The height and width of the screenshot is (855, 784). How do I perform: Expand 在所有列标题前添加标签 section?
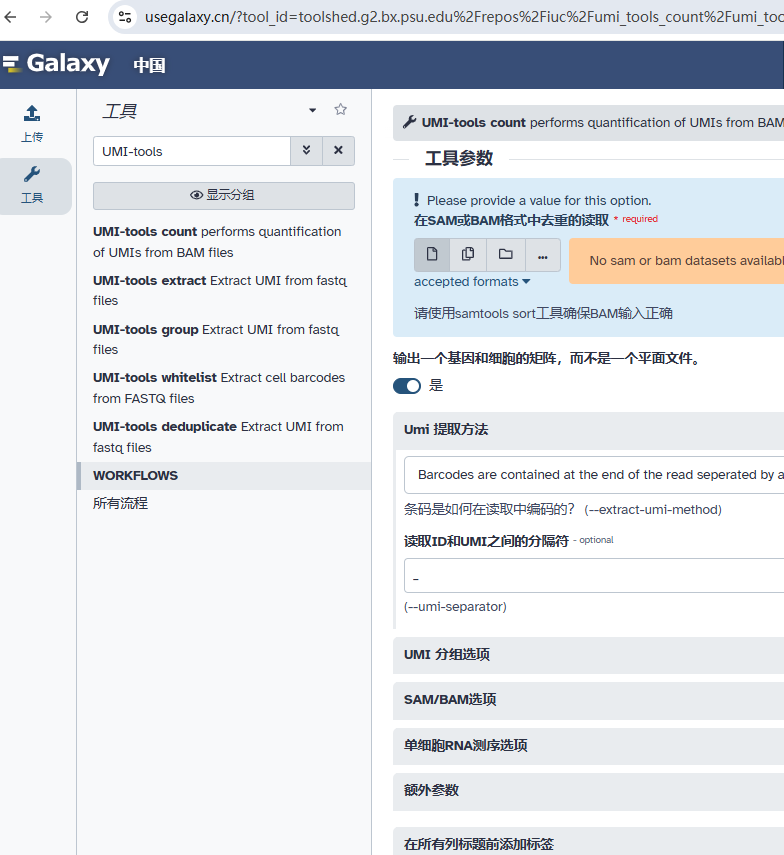(x=588, y=841)
